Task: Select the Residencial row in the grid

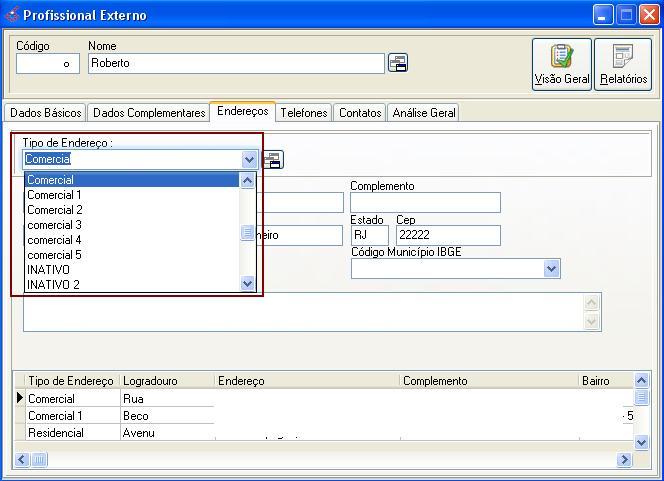Action: tap(56, 433)
